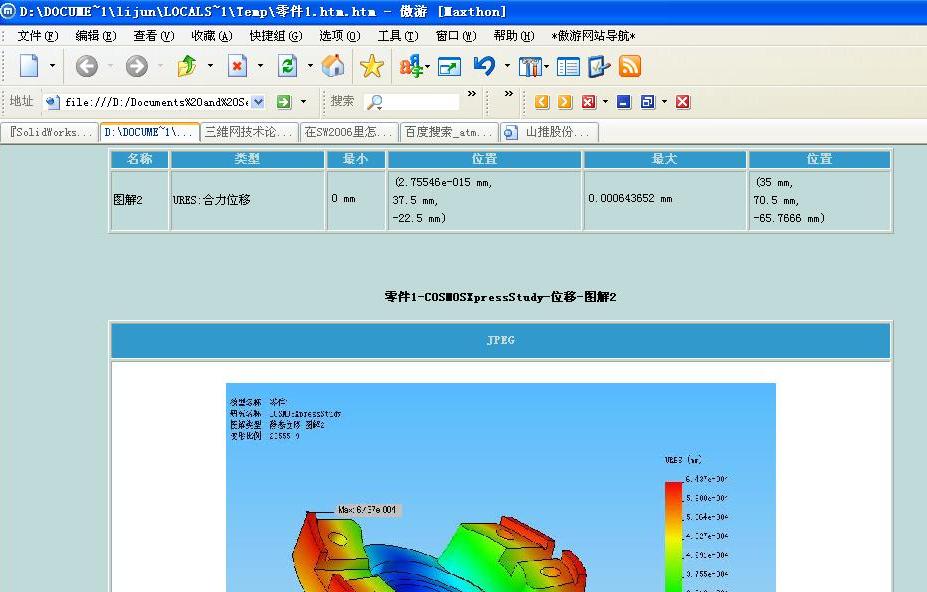Expand the Stop button dropdown arrow
This screenshot has width=927, height=592.
tap(260, 66)
